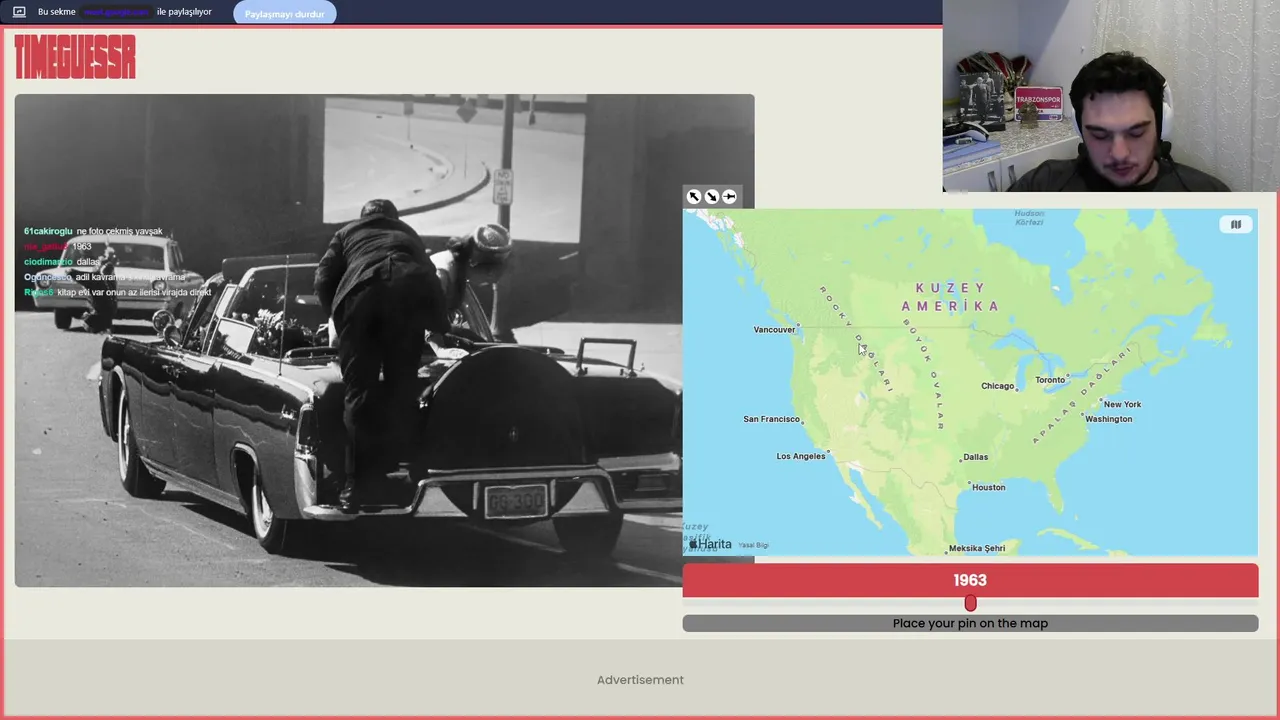Image resolution: width=1280 pixels, height=720 pixels.
Task: Click Toronto on the map
Action: 1052,380
